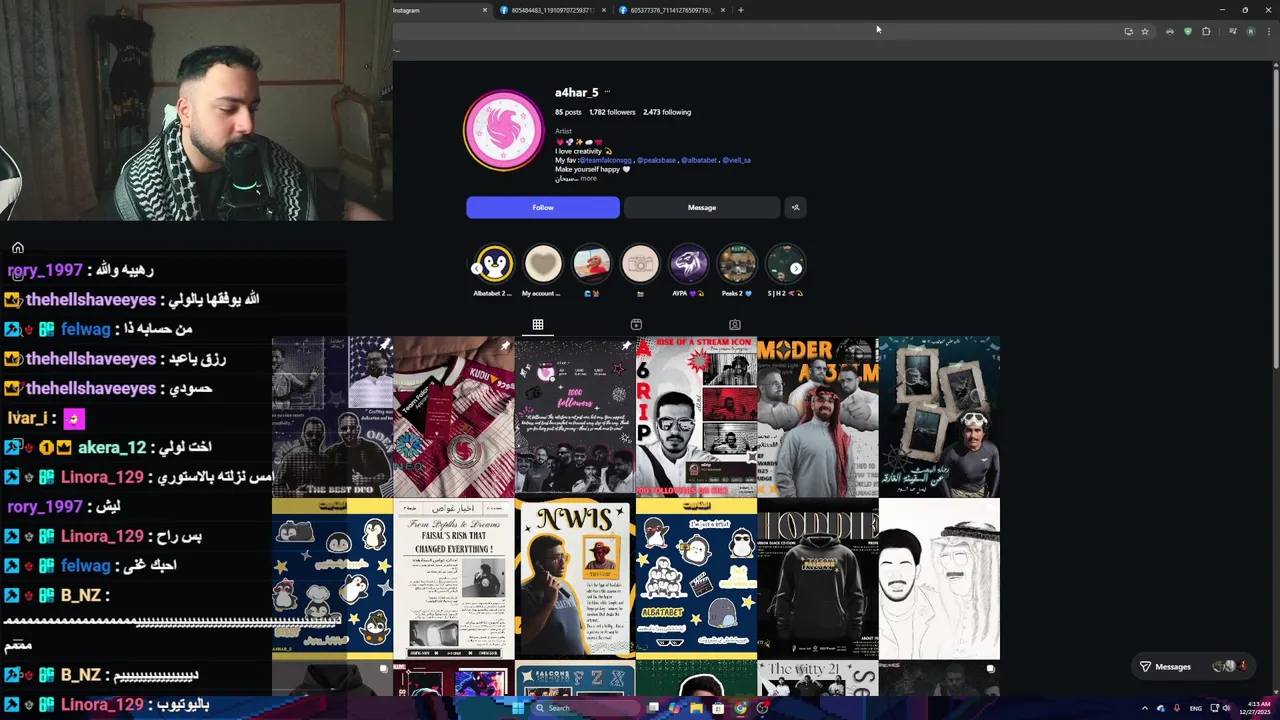Viewport: 1280px width, 720px height.
Task: Switch to the 605377376 Facebook tab
Action: coord(670,10)
